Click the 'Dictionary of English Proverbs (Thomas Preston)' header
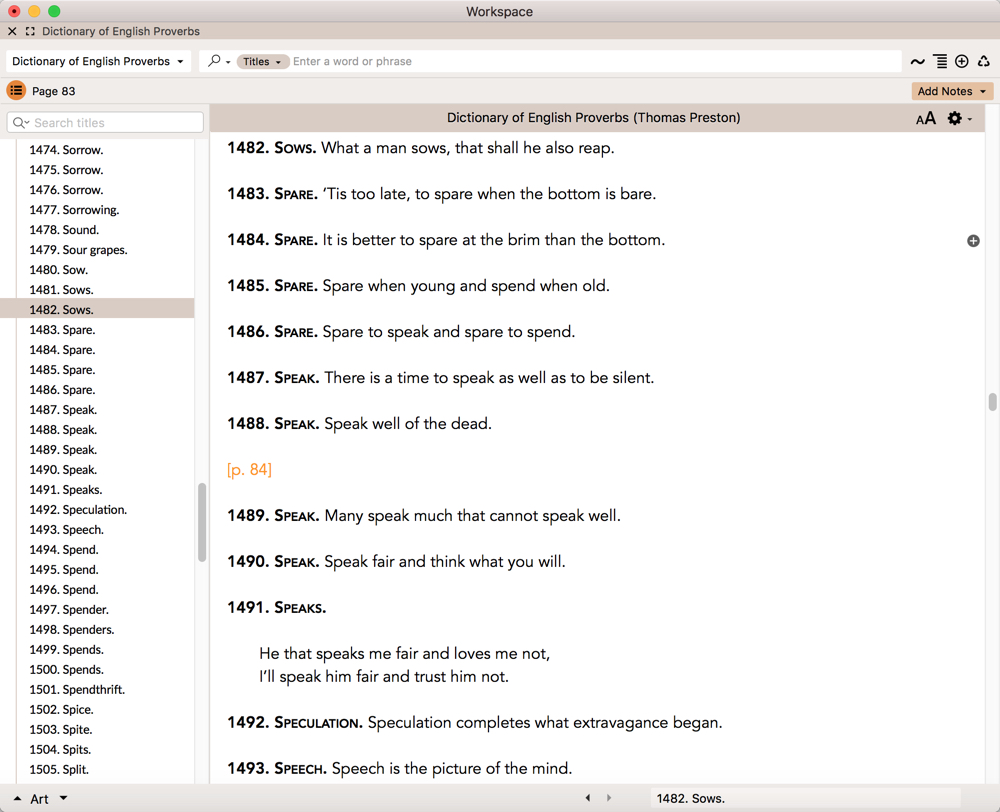Image resolution: width=1000 pixels, height=812 pixels. [594, 117]
